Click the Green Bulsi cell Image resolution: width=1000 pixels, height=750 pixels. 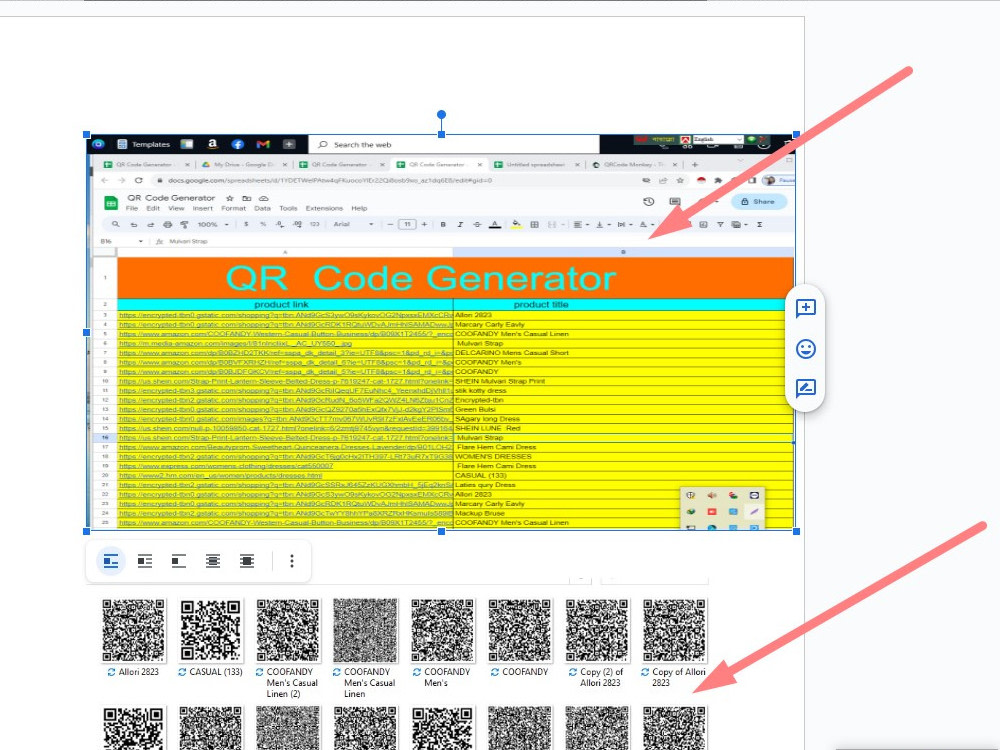[623, 409]
